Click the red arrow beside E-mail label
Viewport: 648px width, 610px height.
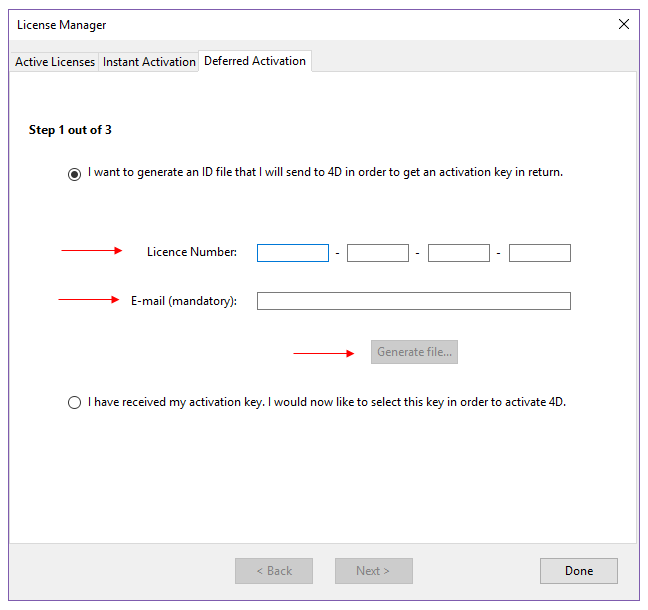(88, 299)
